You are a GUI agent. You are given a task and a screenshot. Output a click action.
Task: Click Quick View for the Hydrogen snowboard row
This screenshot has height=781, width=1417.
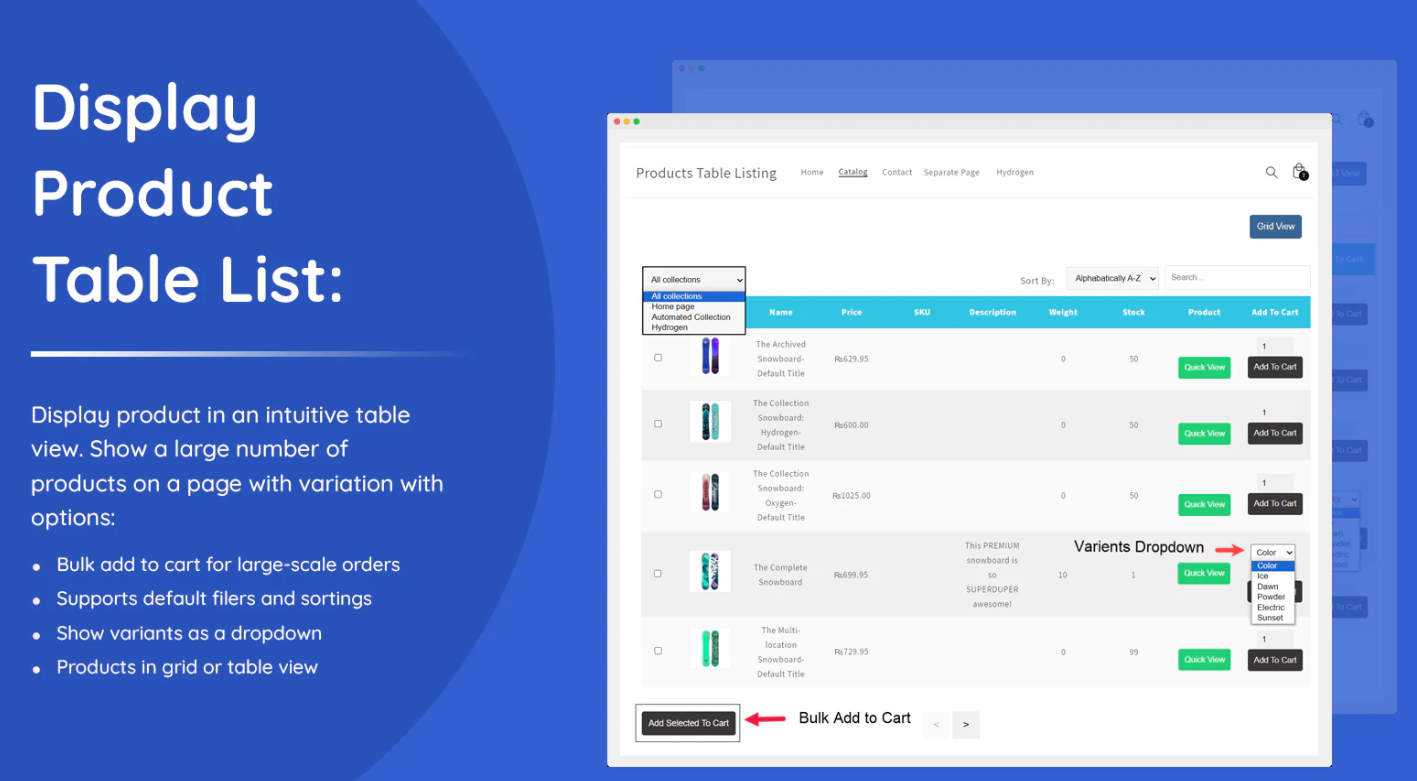1204,433
